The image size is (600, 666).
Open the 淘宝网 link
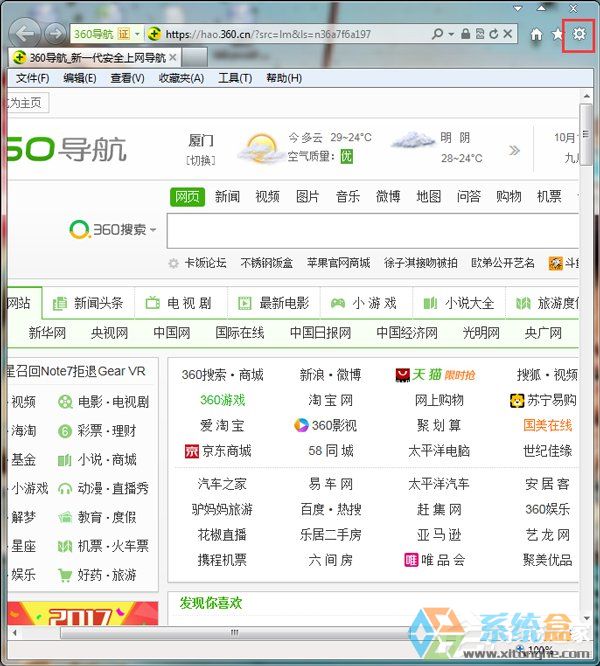click(330, 401)
